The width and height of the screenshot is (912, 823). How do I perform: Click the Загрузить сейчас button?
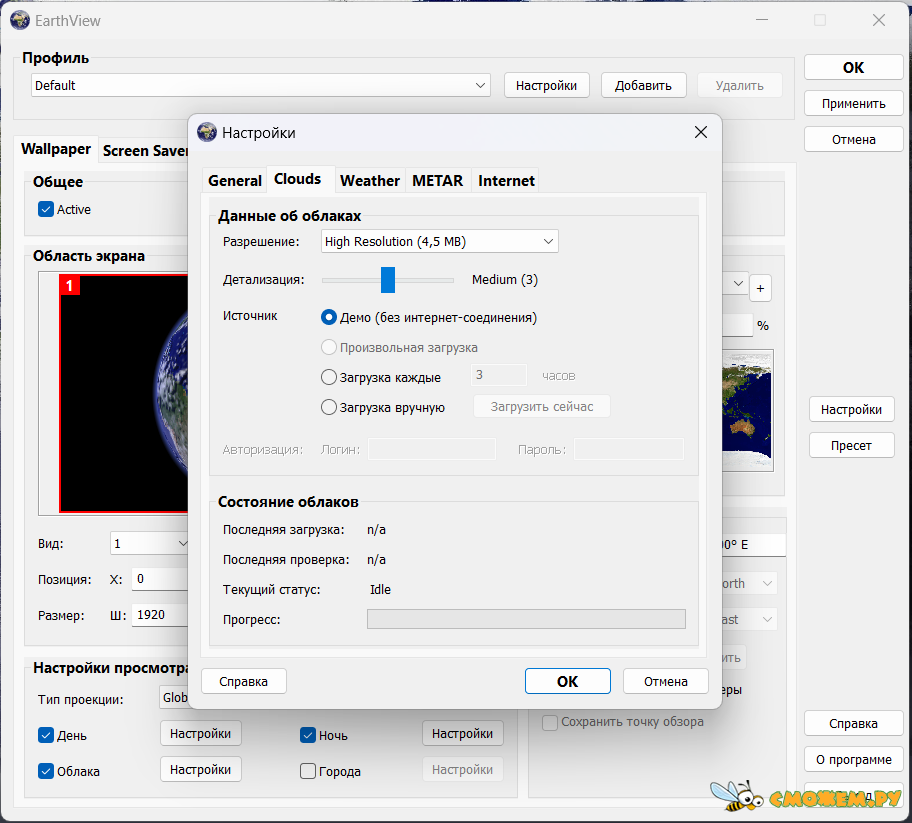pyautogui.click(x=542, y=407)
